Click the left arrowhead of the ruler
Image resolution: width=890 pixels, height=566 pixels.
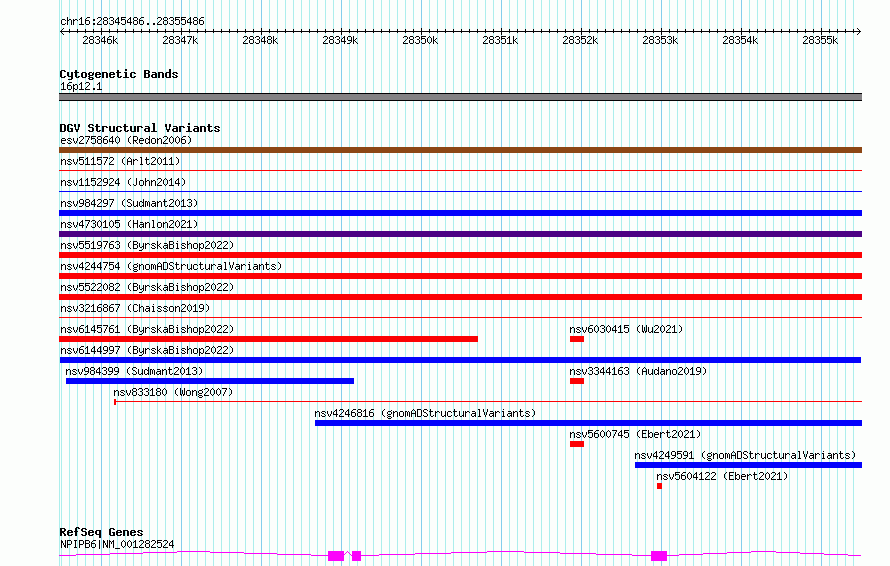tap(62, 32)
